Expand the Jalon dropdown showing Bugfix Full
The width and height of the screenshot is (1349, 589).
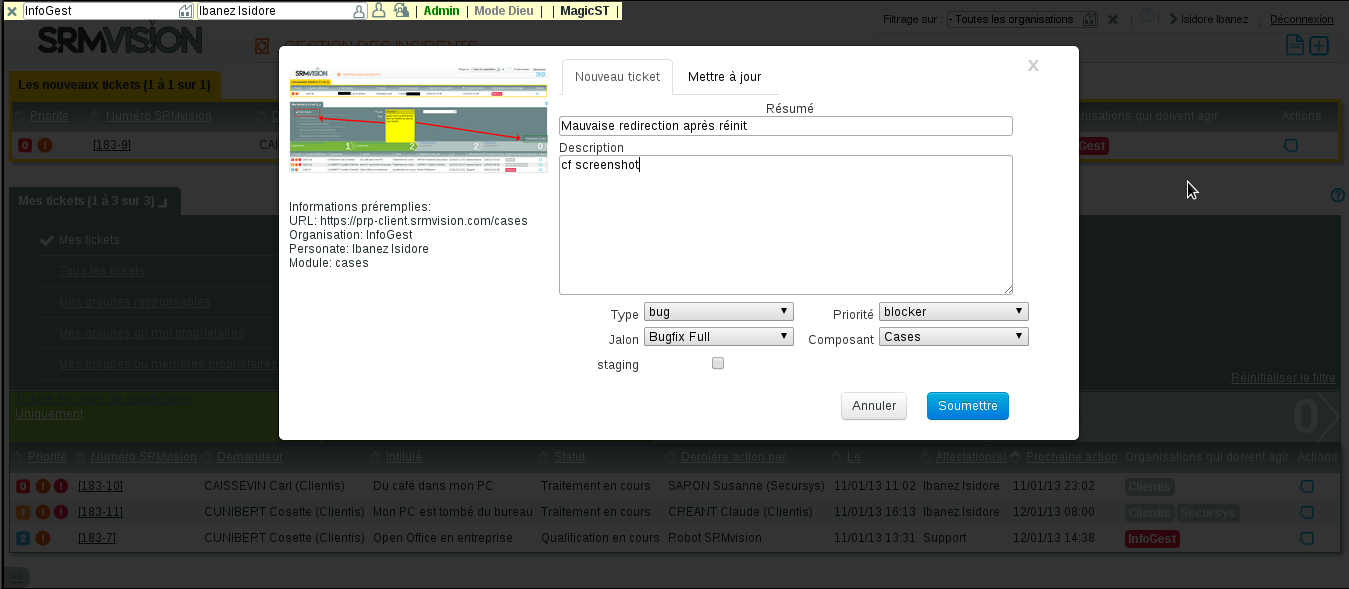click(718, 337)
